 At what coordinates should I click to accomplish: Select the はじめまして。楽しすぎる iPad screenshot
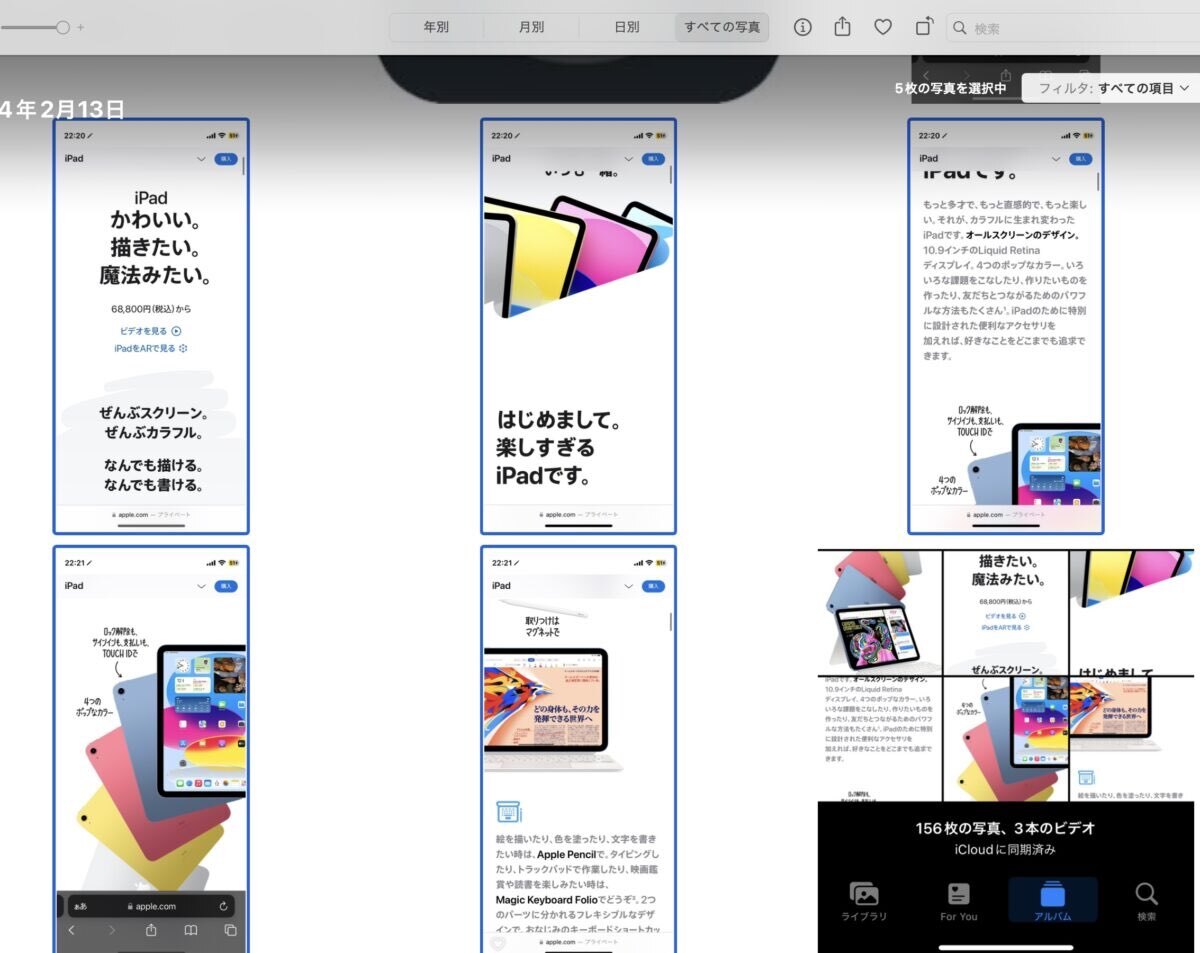[578, 327]
